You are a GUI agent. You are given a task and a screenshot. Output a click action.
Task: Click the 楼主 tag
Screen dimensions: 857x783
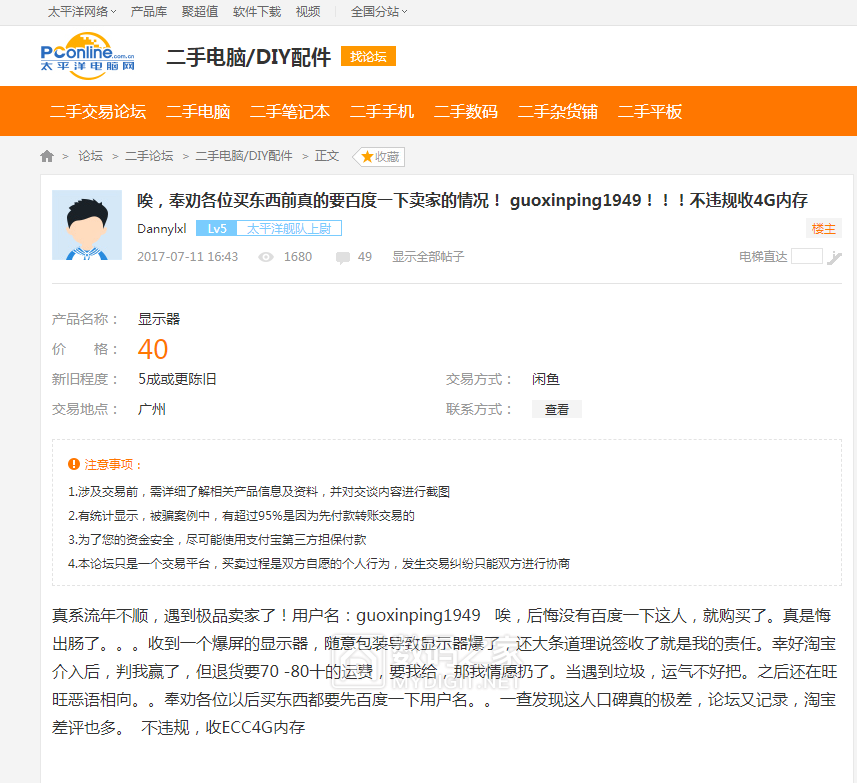click(824, 228)
